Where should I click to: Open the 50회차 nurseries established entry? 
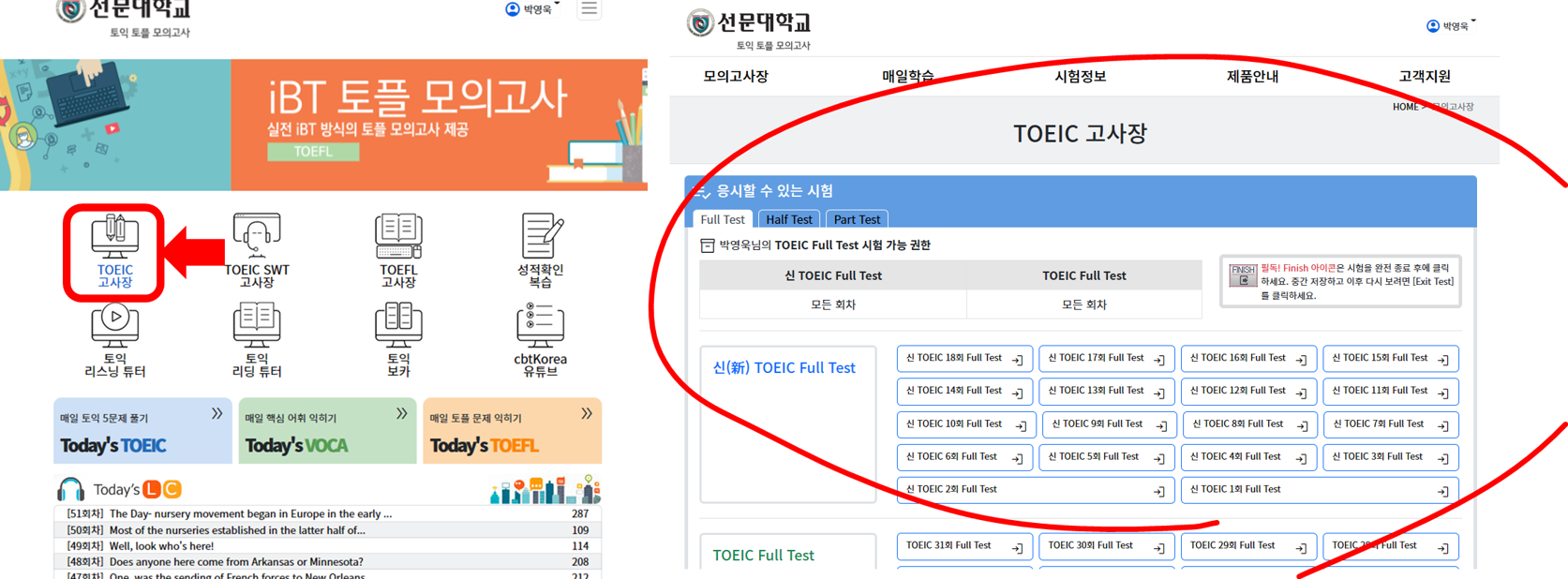click(327, 529)
